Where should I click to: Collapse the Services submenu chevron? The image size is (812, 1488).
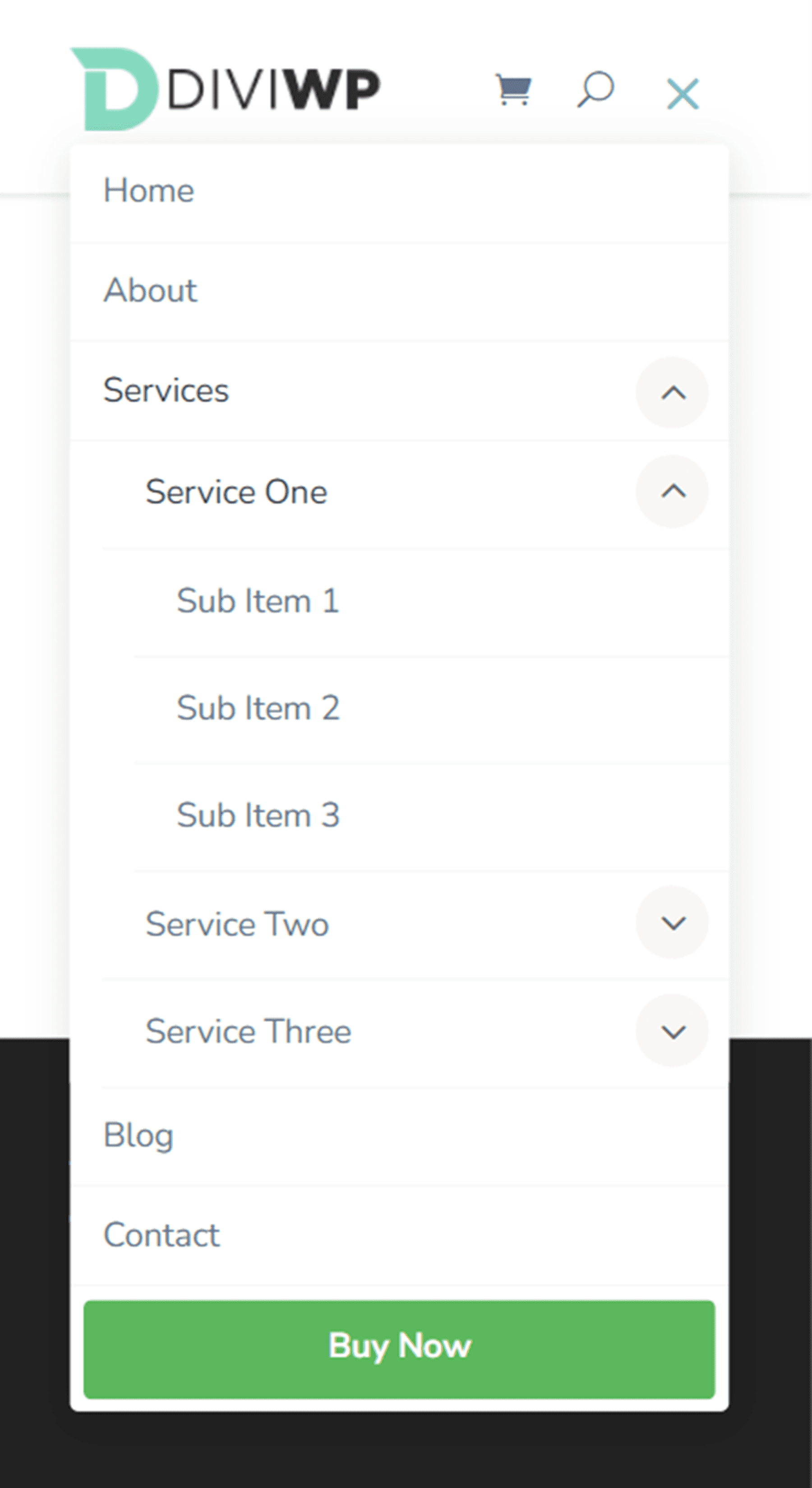[x=672, y=393]
